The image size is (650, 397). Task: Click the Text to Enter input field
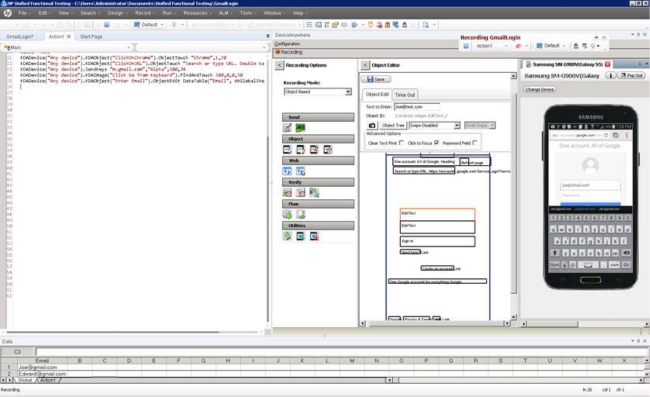pyautogui.click(x=417, y=107)
